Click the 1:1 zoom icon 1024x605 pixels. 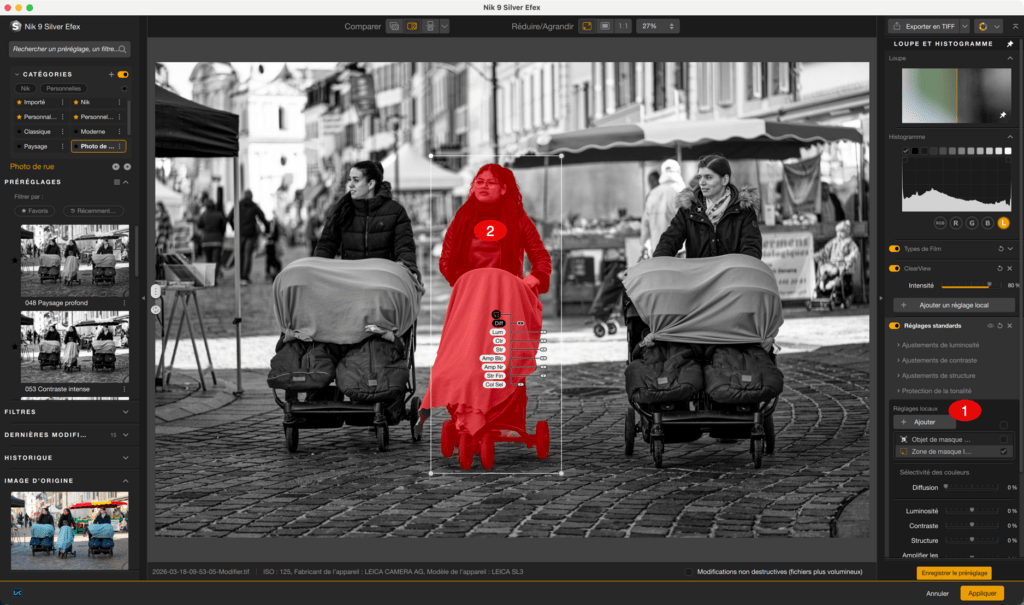[x=622, y=26]
